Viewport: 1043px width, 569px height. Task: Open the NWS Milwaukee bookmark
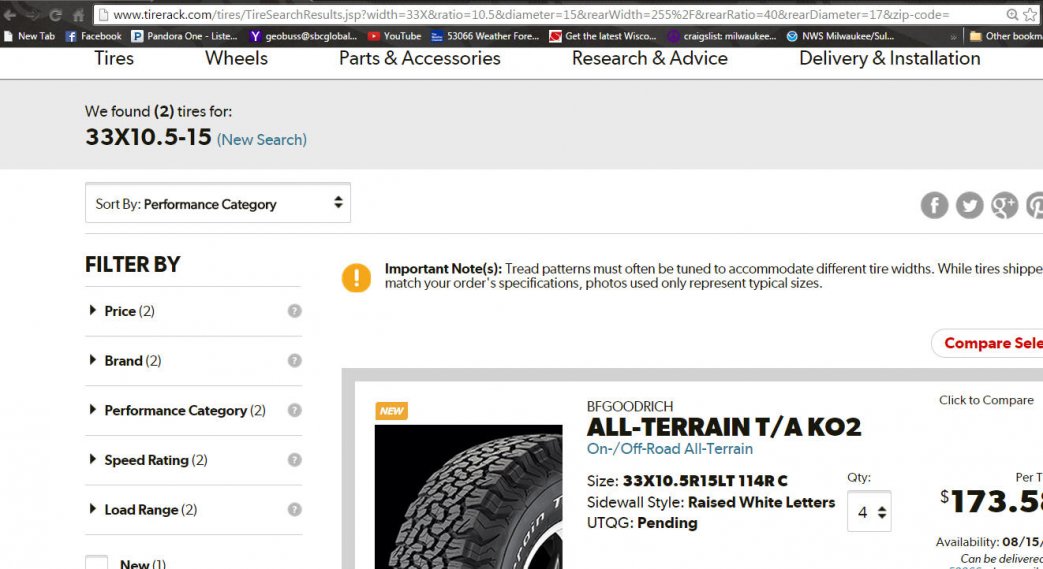(840, 36)
